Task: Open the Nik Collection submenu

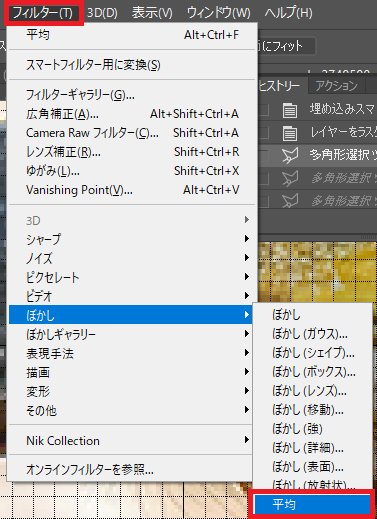Action: pos(132,440)
